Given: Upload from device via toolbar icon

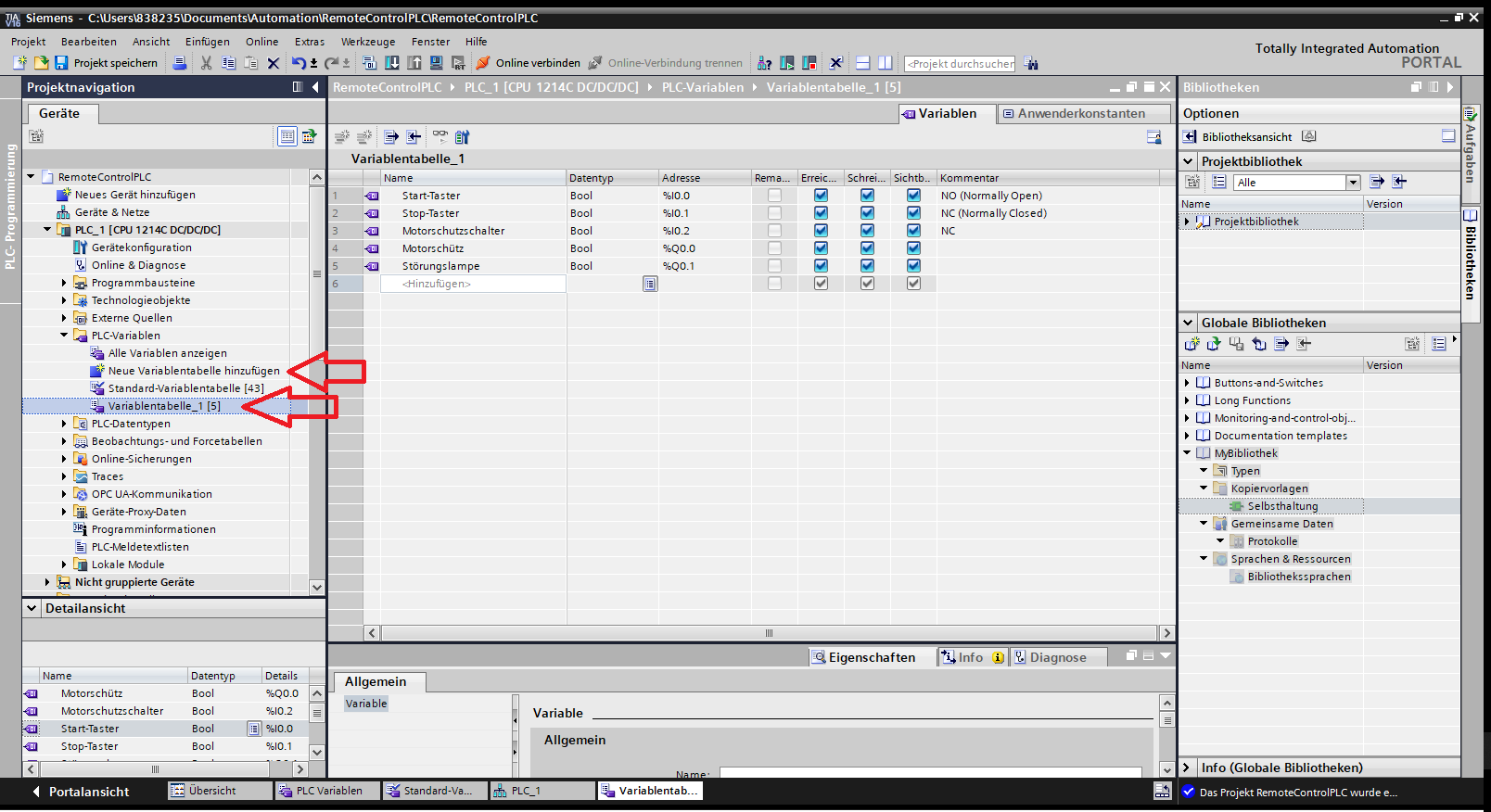Looking at the screenshot, I should pyautogui.click(x=414, y=63).
